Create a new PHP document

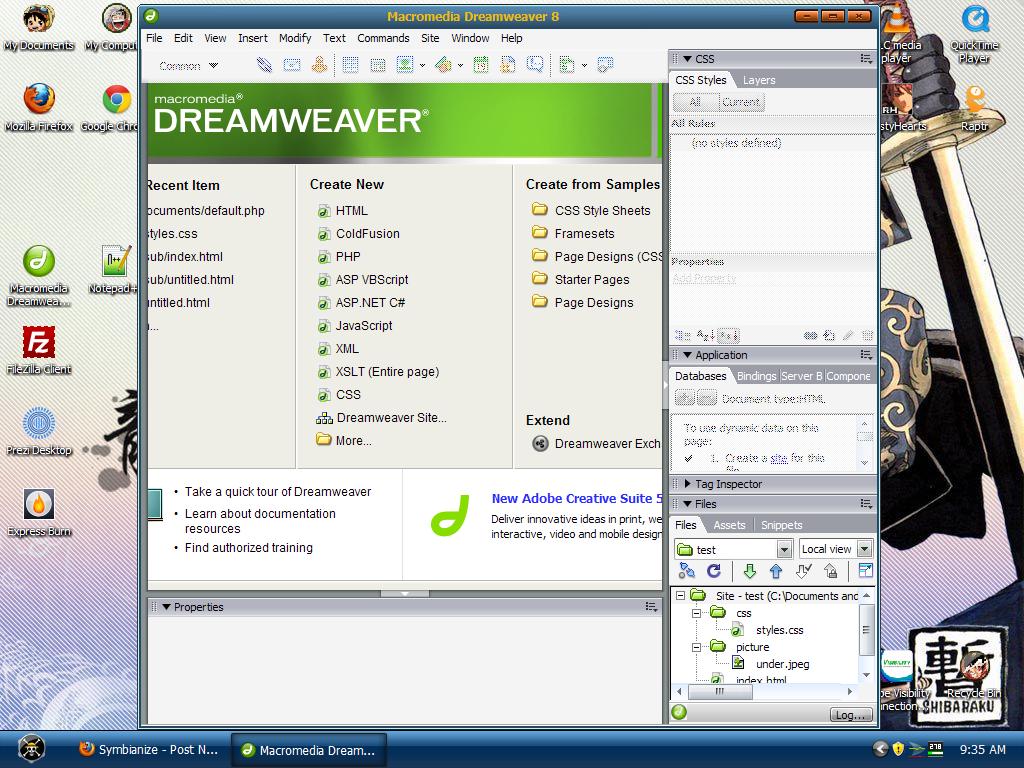click(347, 257)
